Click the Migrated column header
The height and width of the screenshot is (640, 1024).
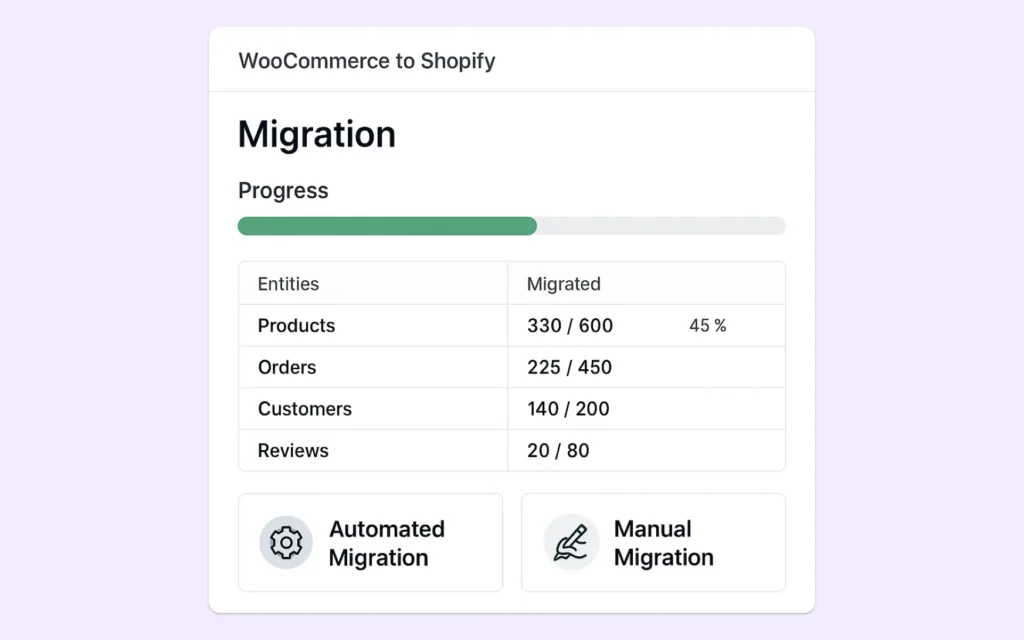pos(564,284)
